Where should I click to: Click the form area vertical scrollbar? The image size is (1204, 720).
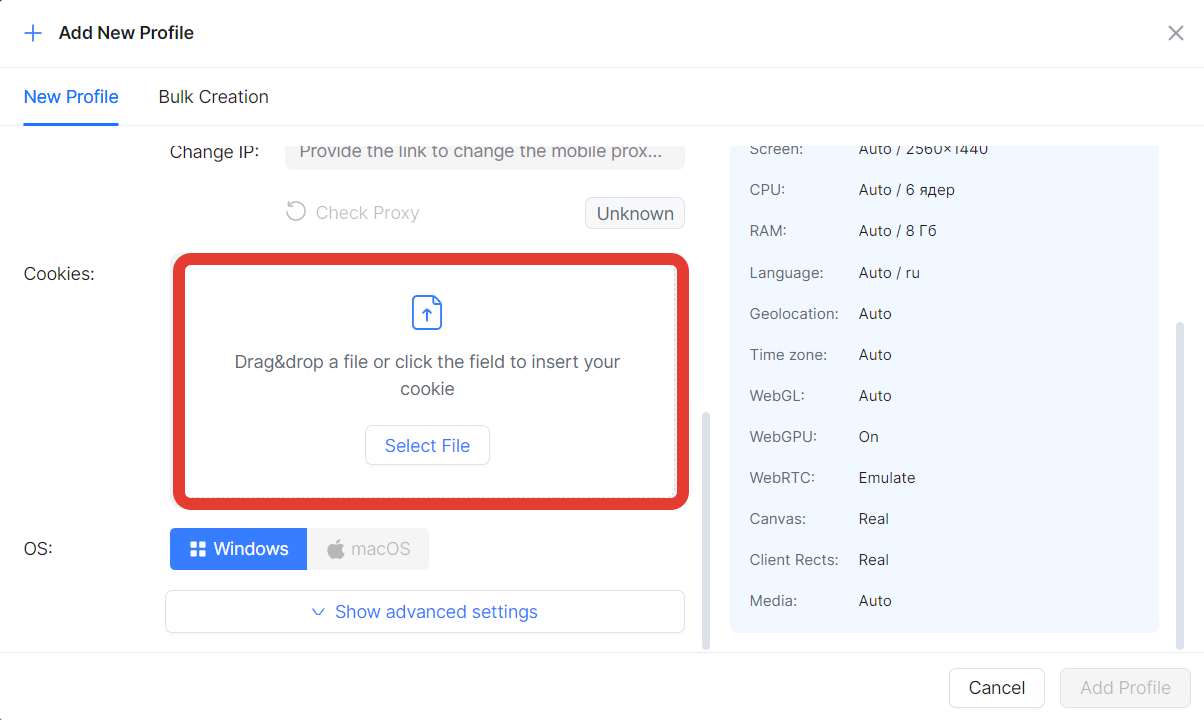point(706,530)
